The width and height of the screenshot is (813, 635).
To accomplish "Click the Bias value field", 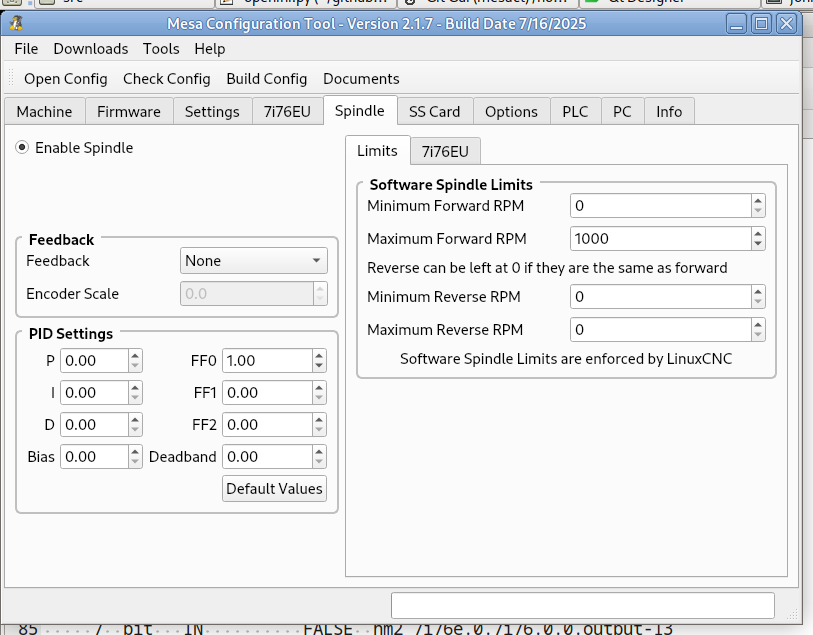I will pyautogui.click(x=94, y=457).
